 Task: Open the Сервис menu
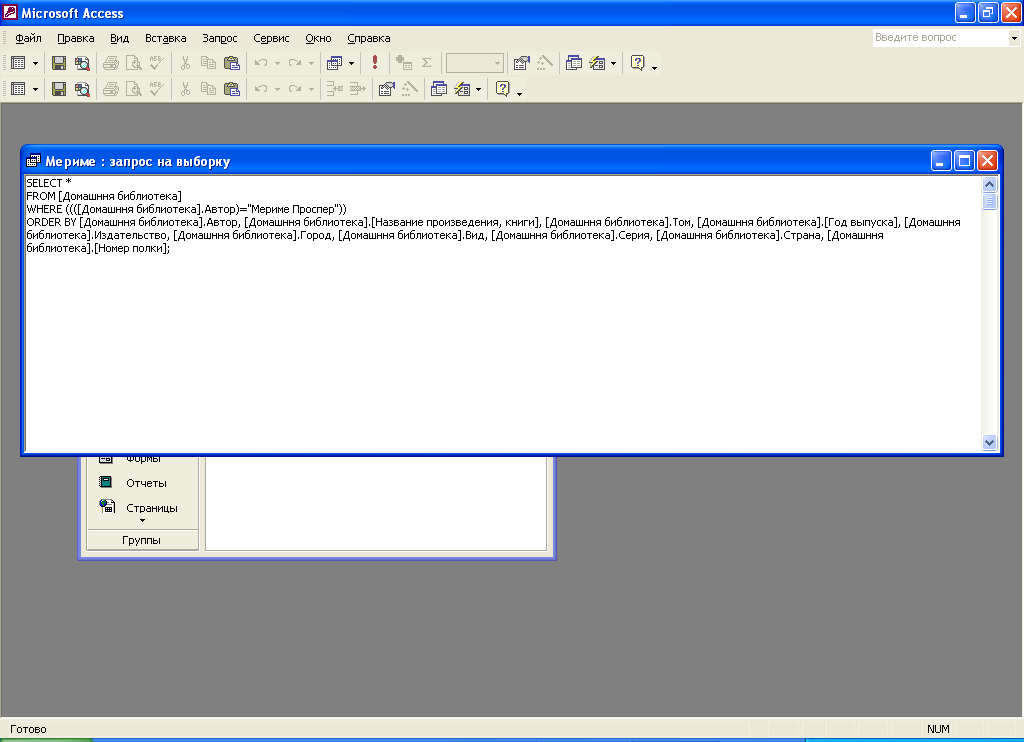click(271, 39)
